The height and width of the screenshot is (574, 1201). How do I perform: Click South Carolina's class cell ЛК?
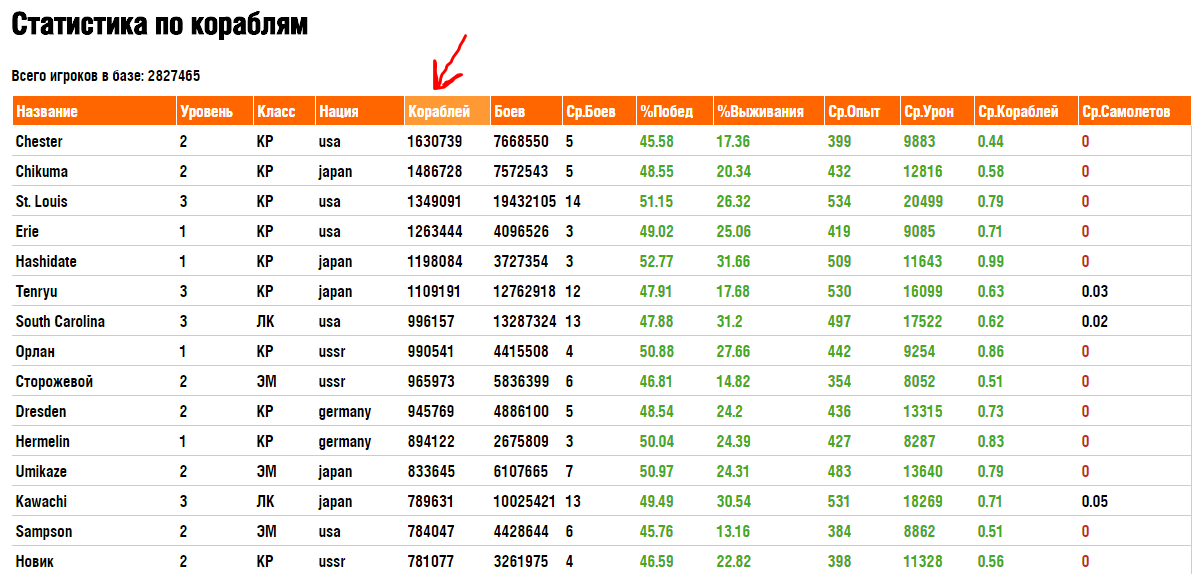pyautogui.click(x=265, y=322)
